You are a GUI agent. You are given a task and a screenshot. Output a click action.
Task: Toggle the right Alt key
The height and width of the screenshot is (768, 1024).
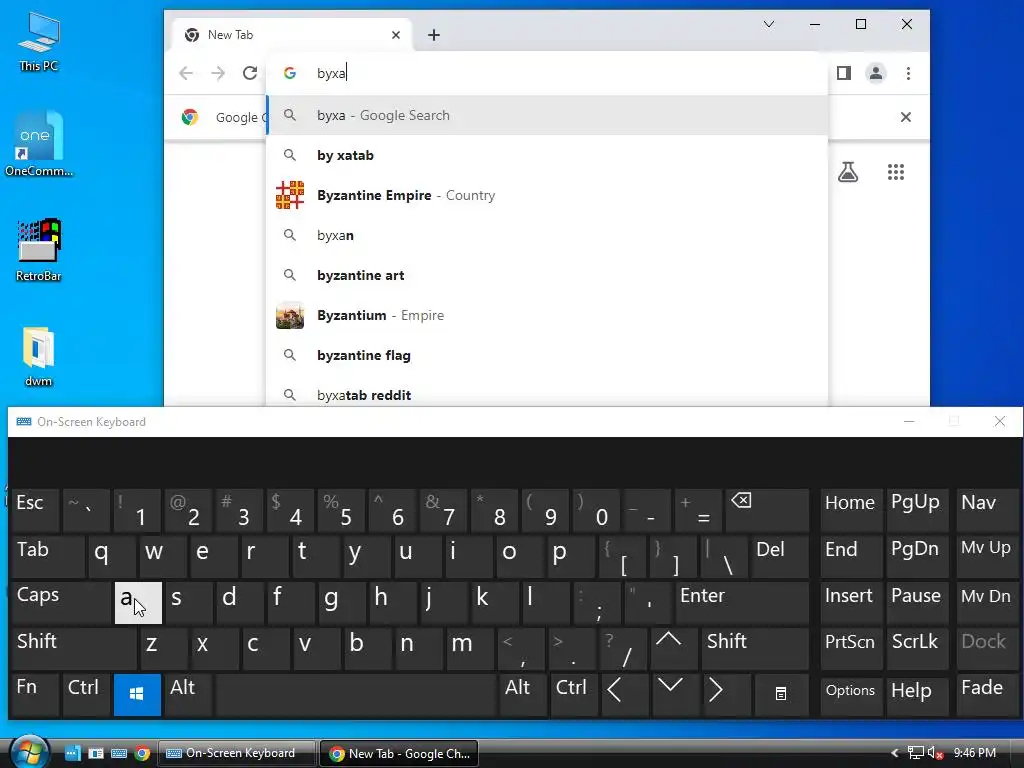(523, 695)
